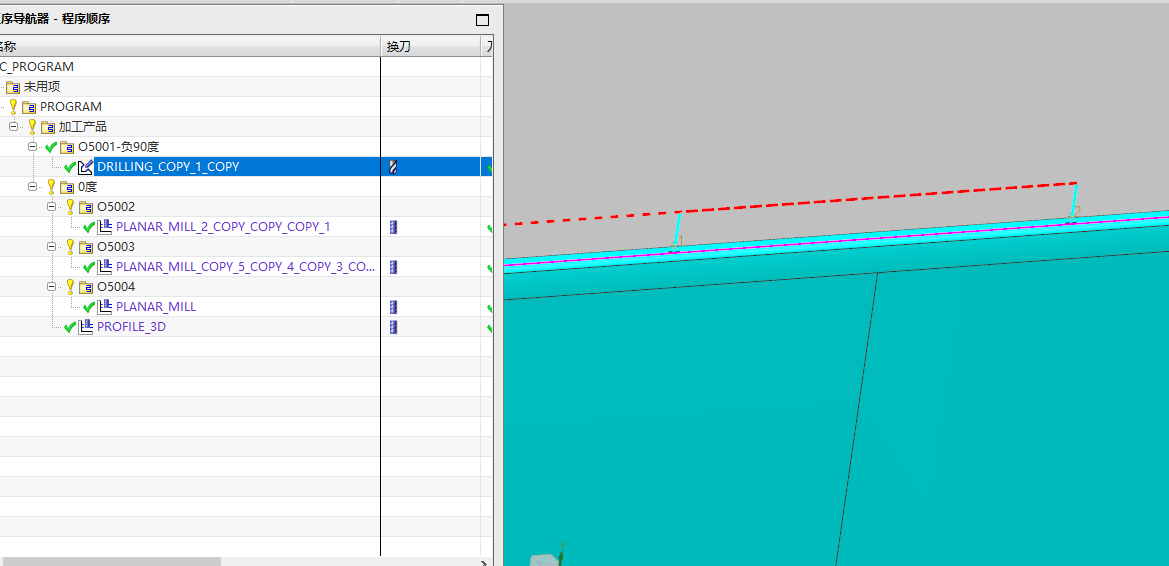Image resolution: width=1169 pixels, height=566 pixels.
Task: Select the O5003 program group
Action: [116, 246]
